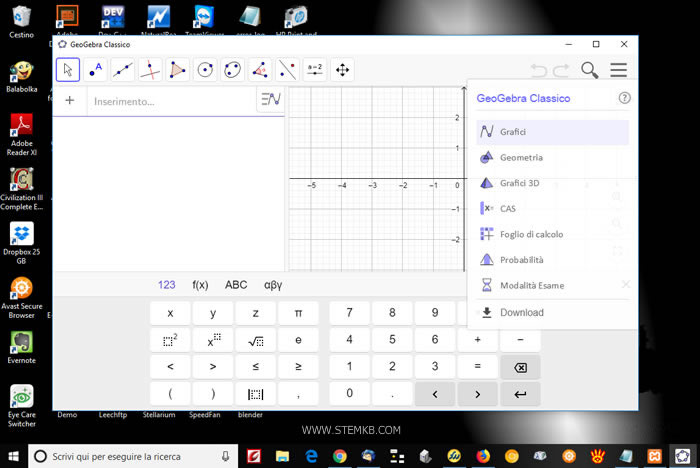This screenshot has height=468, width=700.
Task: Choose CAS from the perspectives menu
Action: [508, 209]
